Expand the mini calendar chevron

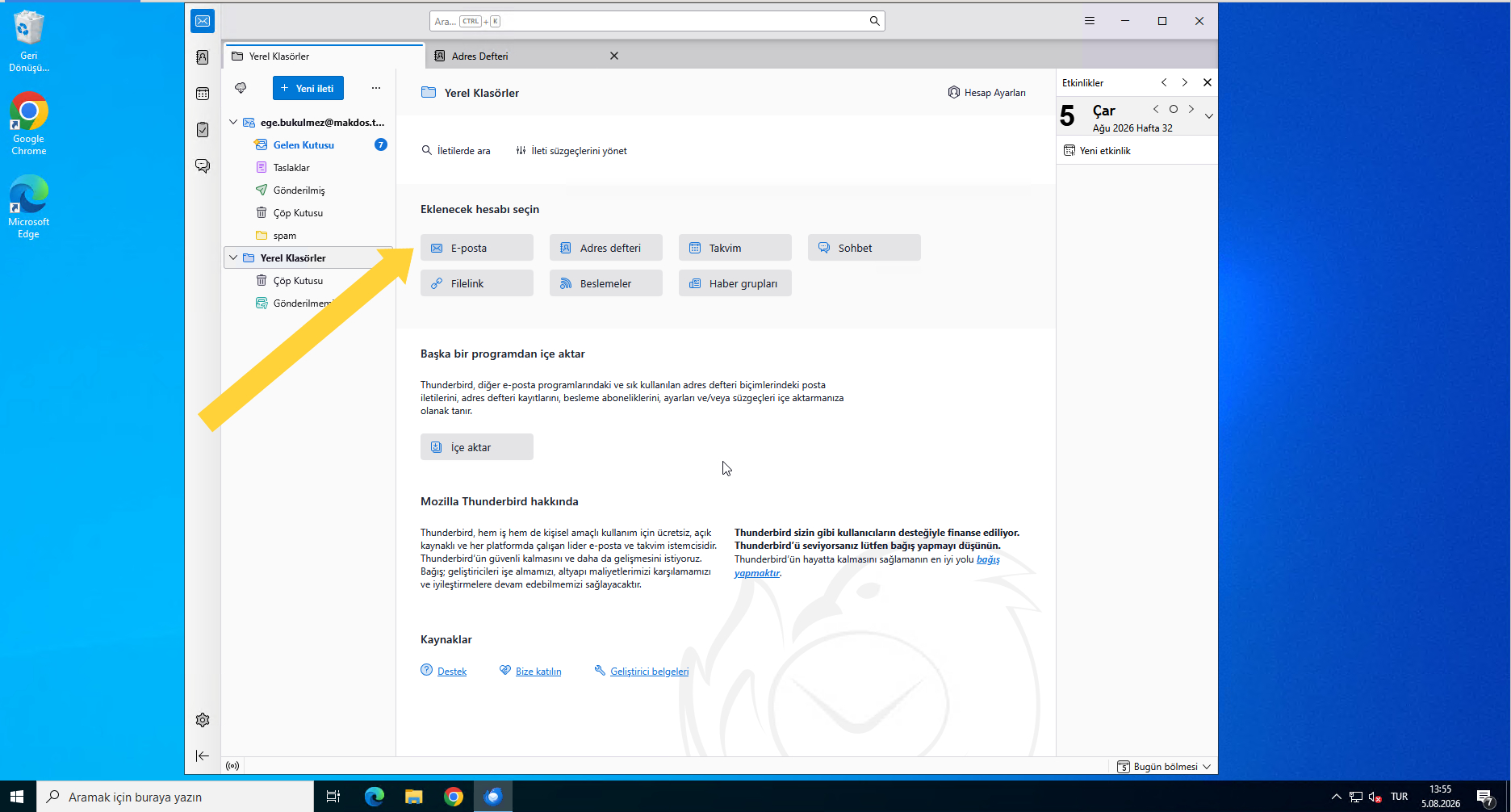coord(1209,116)
